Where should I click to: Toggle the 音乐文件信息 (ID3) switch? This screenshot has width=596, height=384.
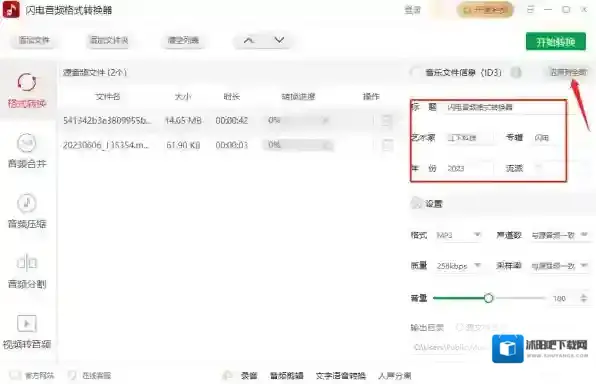coord(416,72)
